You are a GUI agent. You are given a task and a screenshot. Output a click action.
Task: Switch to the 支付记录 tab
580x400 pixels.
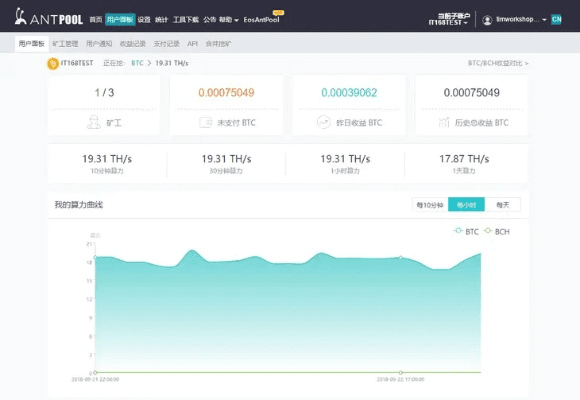[x=166, y=44]
